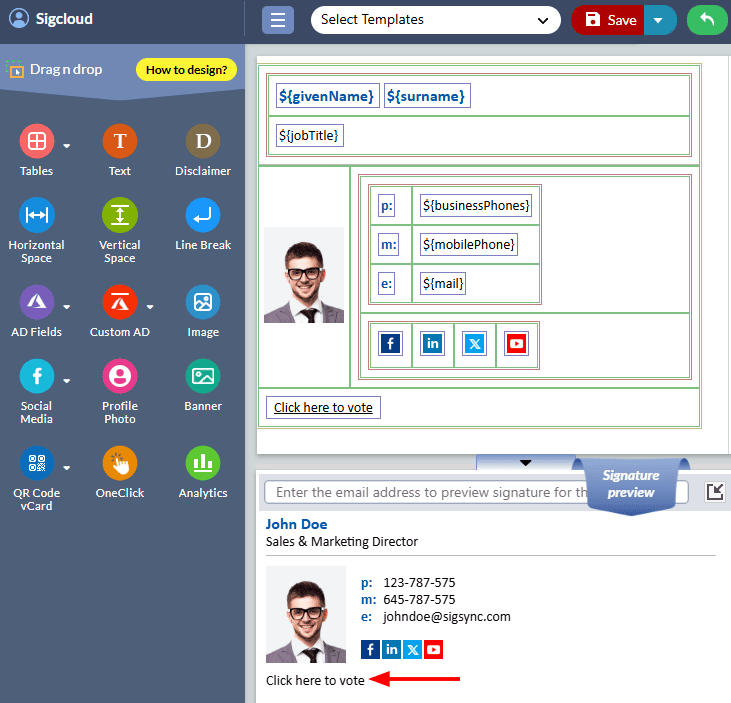Viewport: 731px width, 703px height.
Task: Expand the AD Fields dropdown arrow
Action: click(67, 307)
